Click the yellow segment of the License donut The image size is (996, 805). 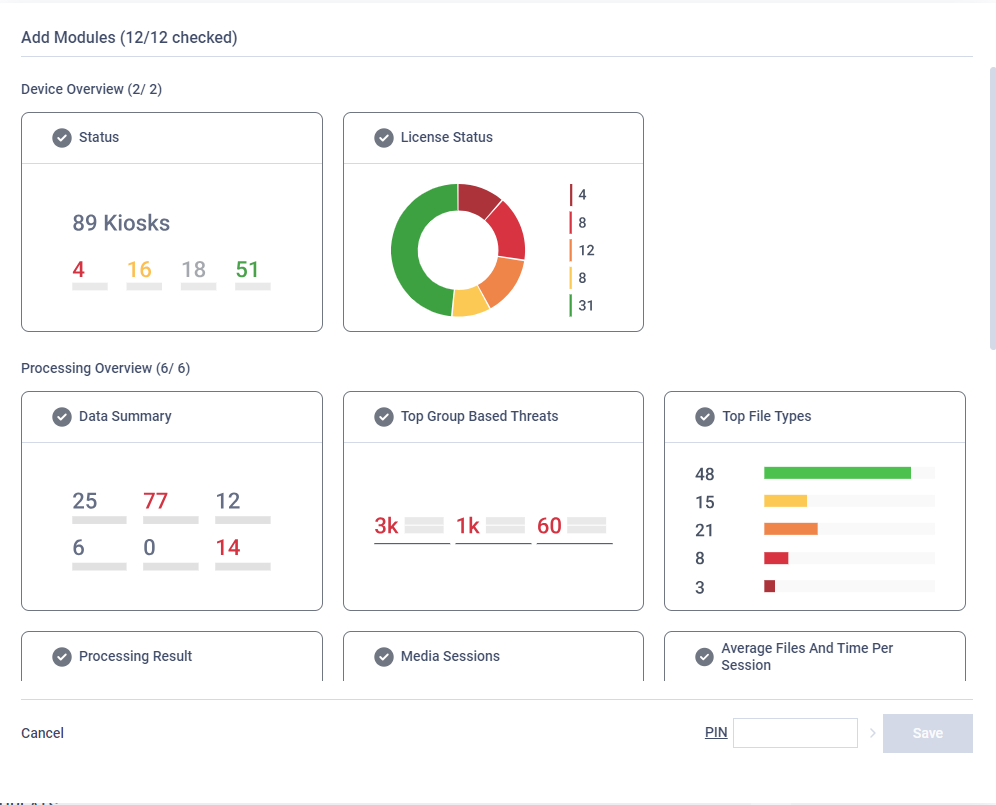(x=470, y=301)
